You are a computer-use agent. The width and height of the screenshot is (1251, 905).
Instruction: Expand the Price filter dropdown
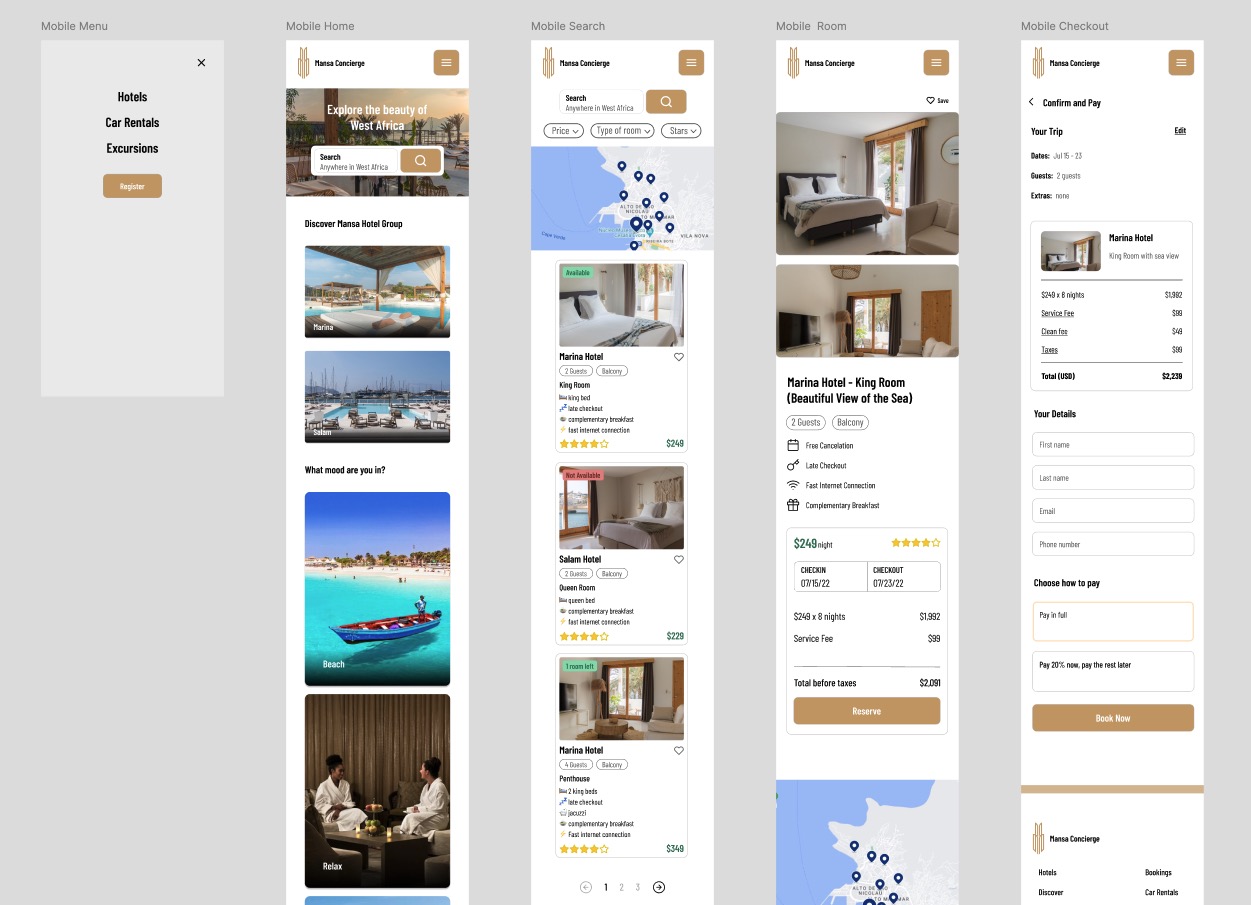click(564, 131)
